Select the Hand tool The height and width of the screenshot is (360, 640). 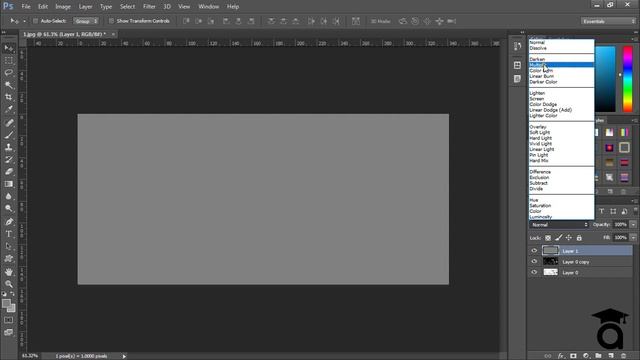9,272
